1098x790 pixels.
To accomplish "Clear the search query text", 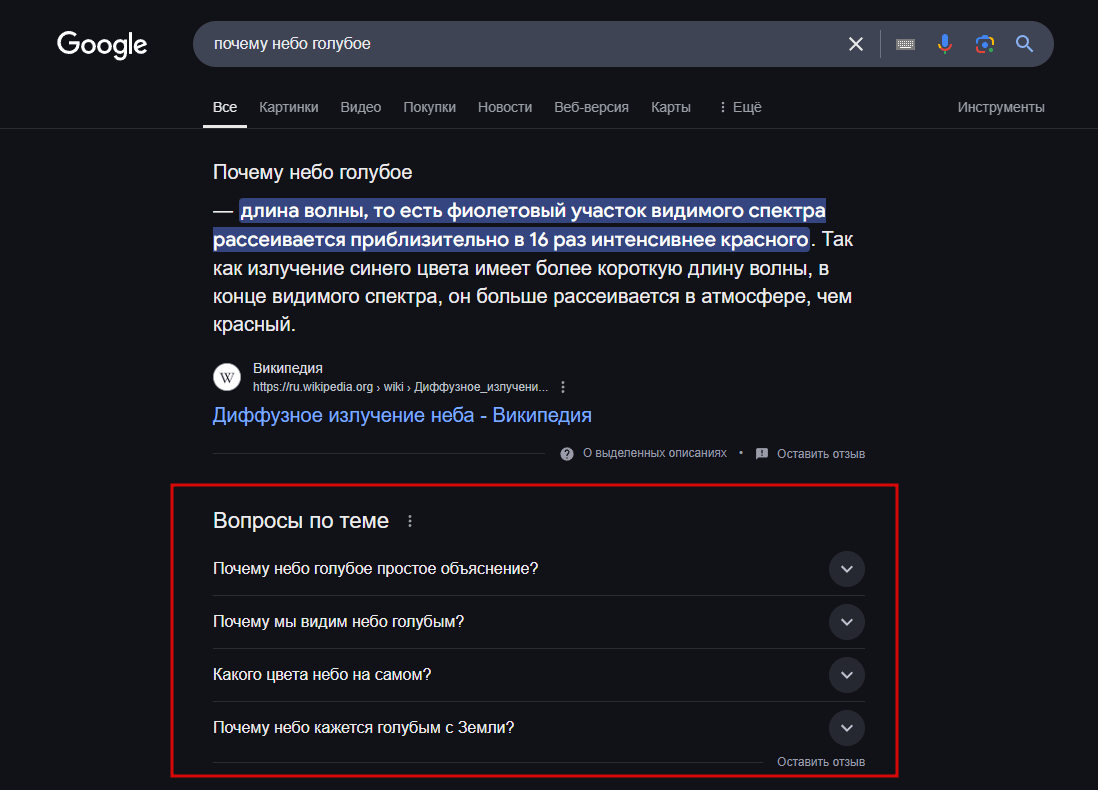I will point(856,44).
